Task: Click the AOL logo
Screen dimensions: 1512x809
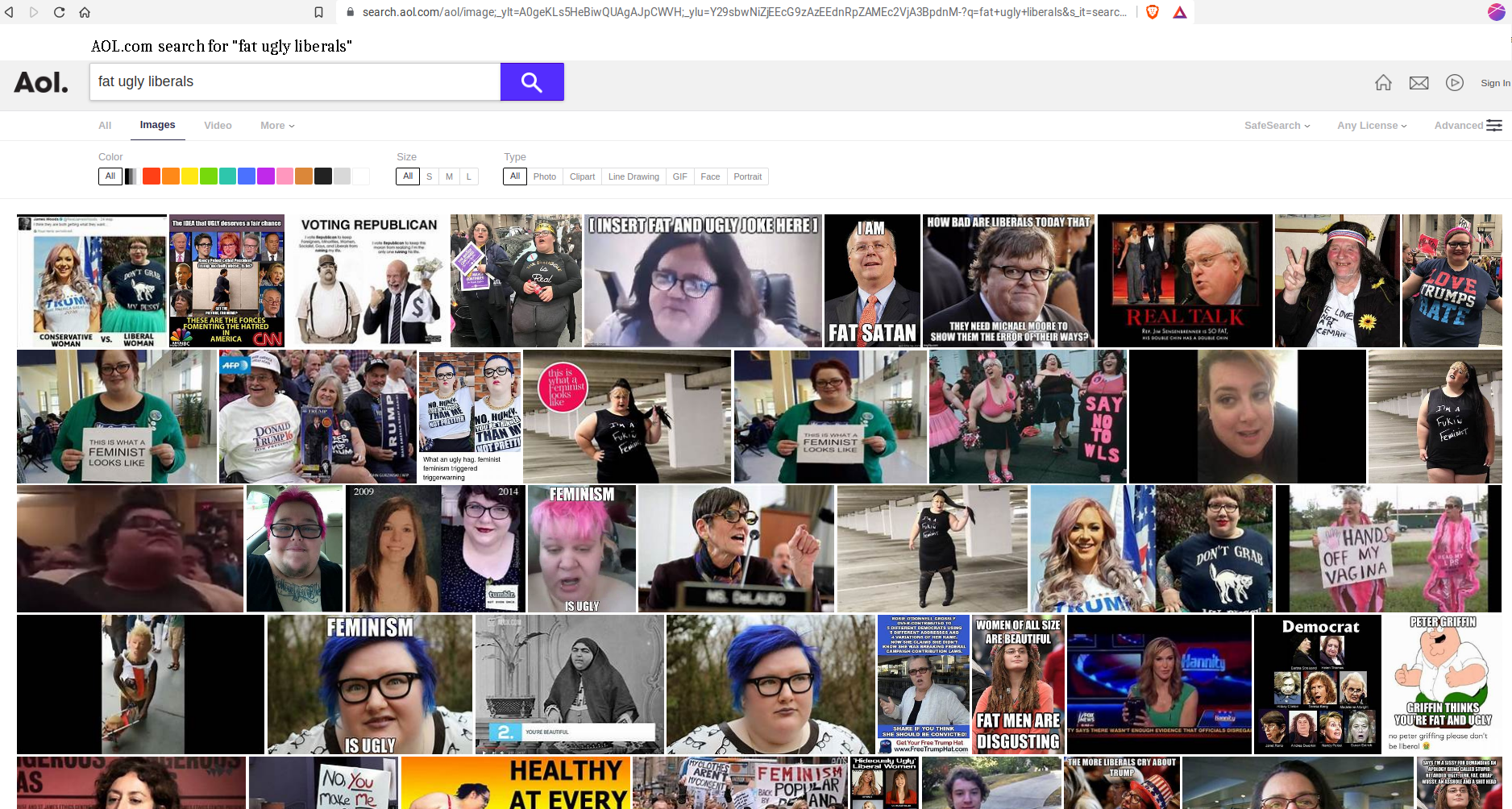Action: tap(41, 82)
